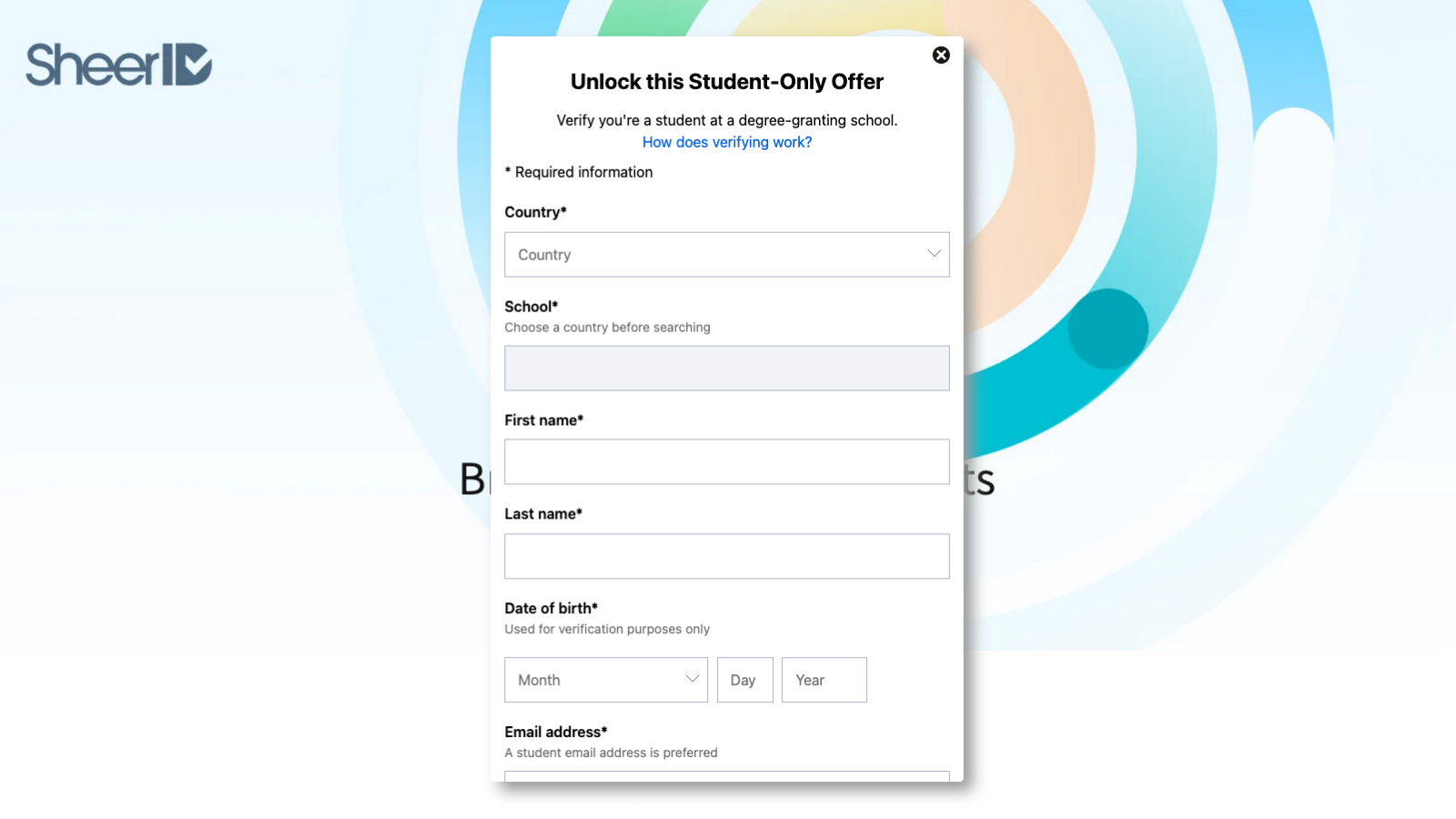Click the Unlock this Student-Only Offer heading
The height and width of the screenshot is (819, 1456).
coord(727,82)
